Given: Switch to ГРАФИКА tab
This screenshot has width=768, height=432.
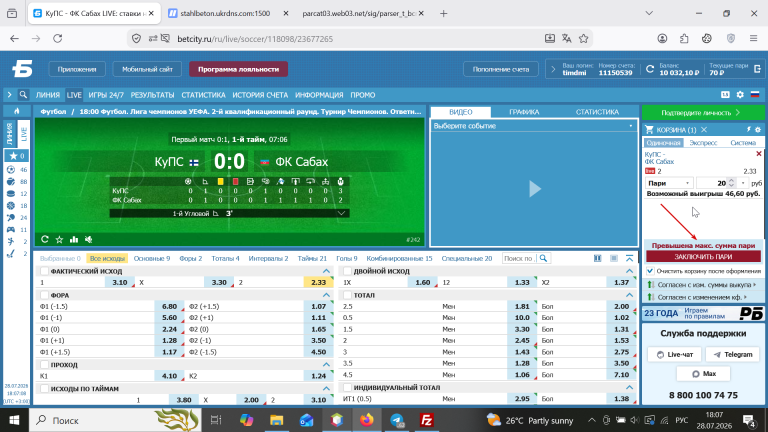Looking at the screenshot, I should click(524, 112).
